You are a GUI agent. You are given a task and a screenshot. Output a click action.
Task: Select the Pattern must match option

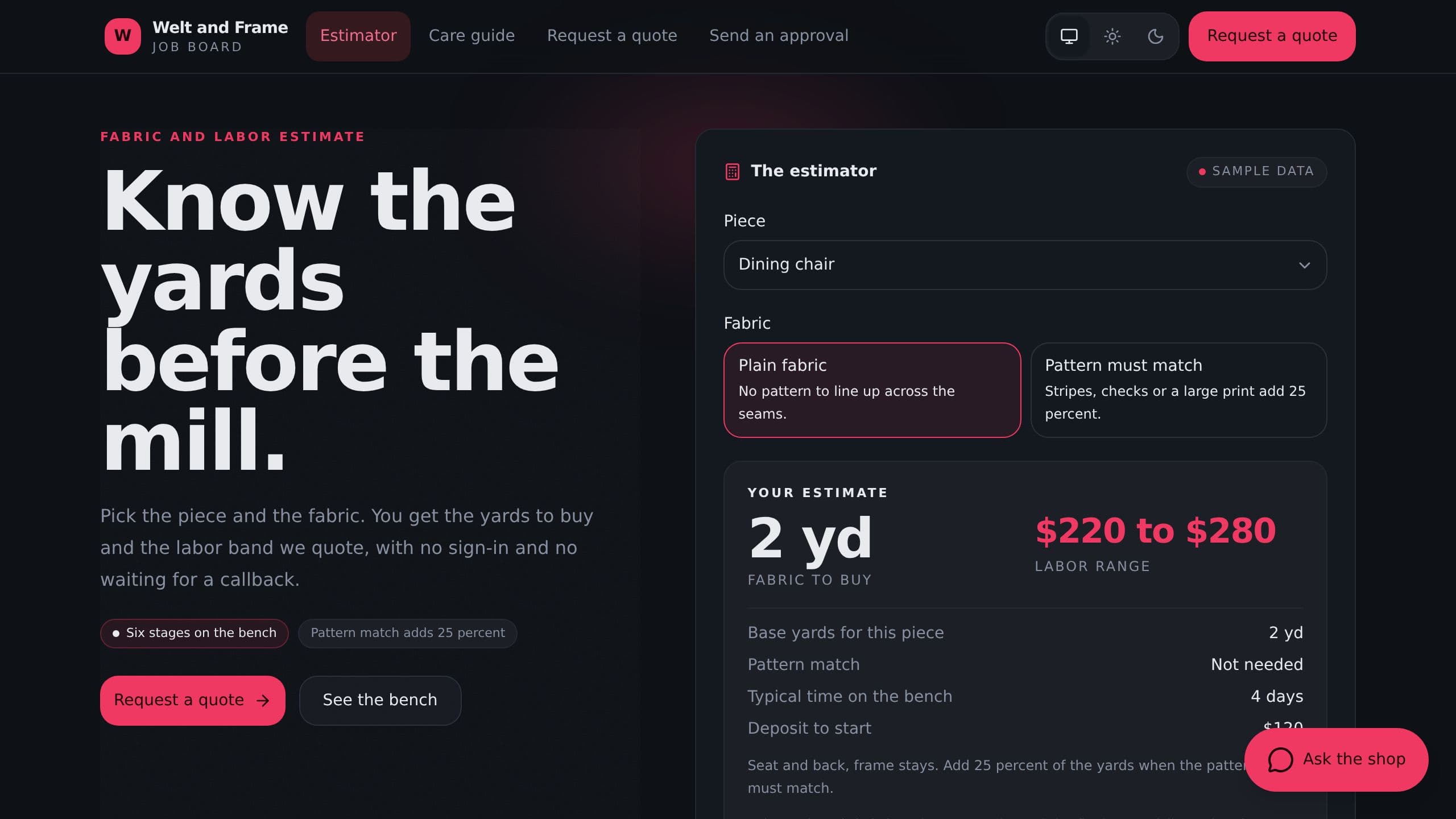(x=1178, y=390)
